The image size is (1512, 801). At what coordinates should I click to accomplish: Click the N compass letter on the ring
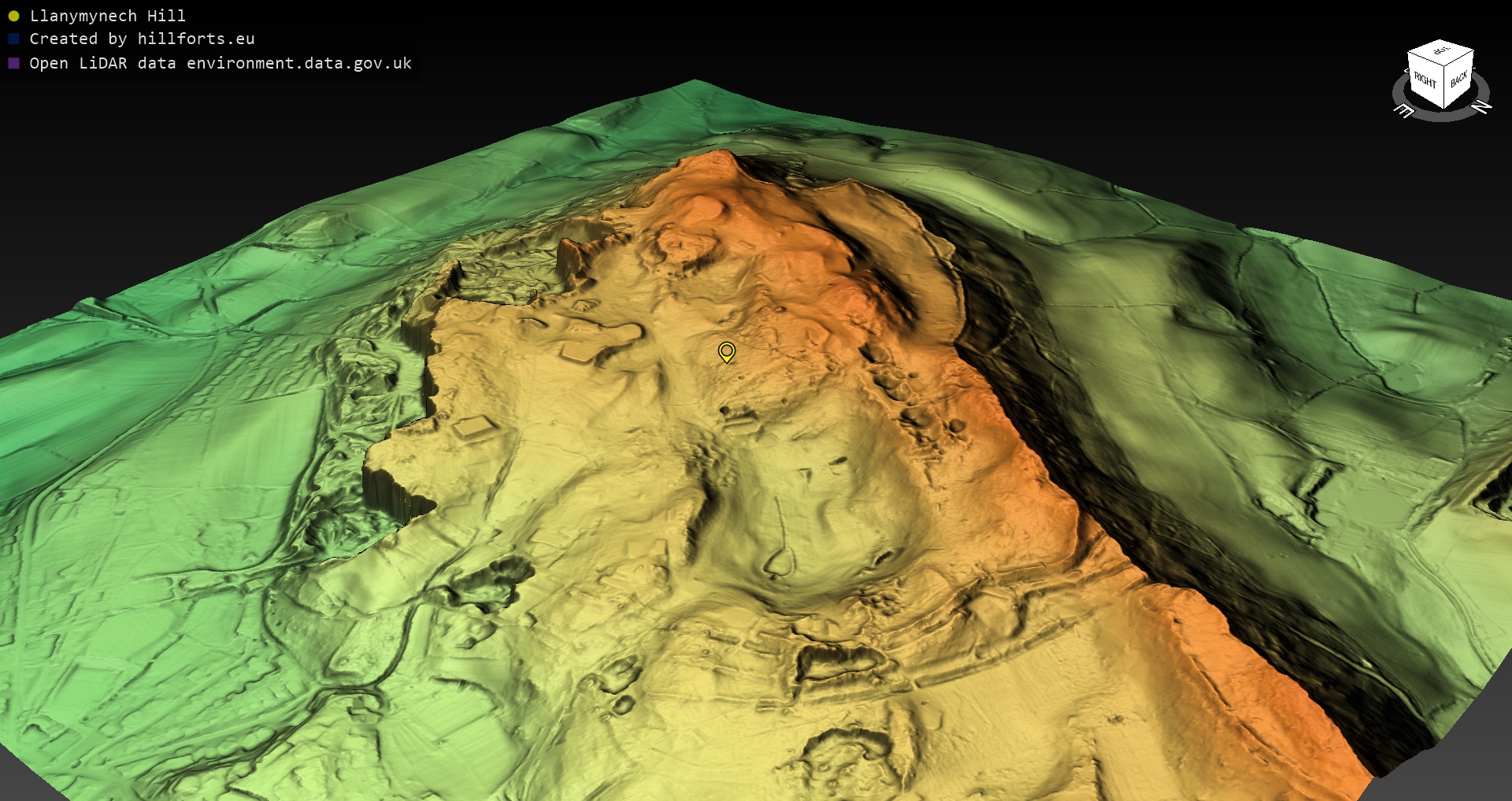[x=1480, y=106]
